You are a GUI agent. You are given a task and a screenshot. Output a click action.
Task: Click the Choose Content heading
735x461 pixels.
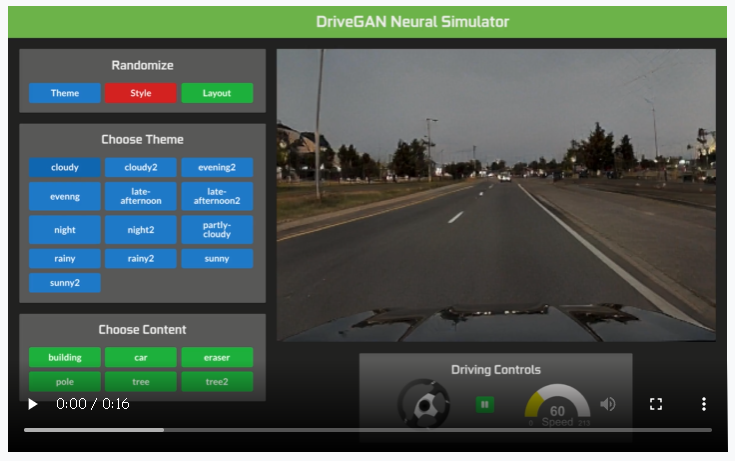point(142,330)
